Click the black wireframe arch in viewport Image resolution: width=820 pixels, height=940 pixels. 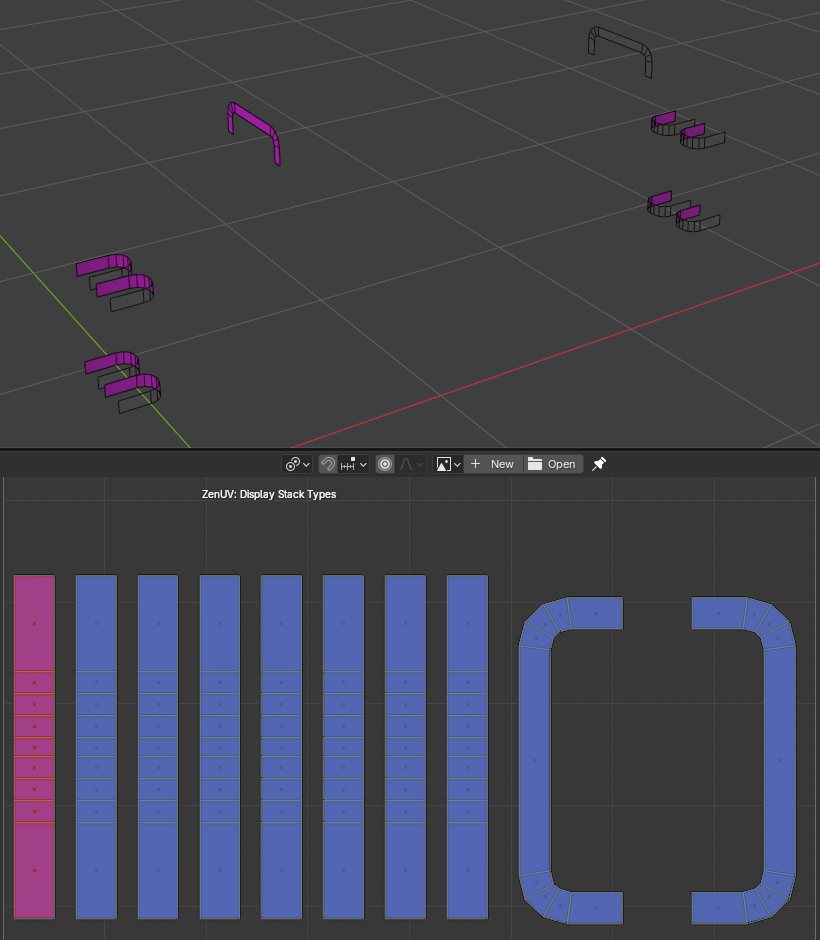[x=620, y=50]
